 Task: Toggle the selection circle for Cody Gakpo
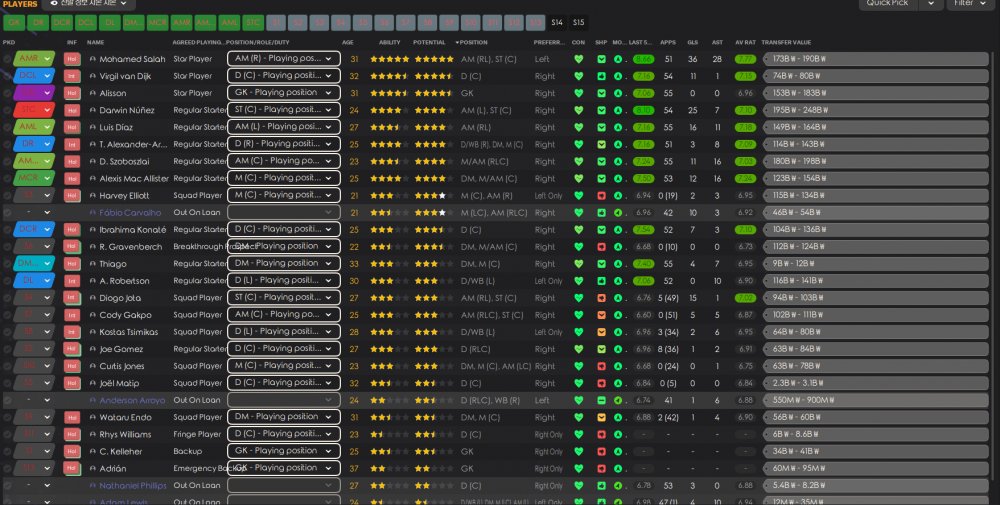point(7,315)
